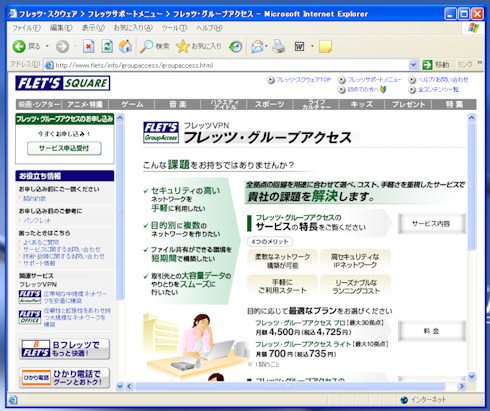The height and width of the screenshot is (411, 490).
Task: Click the main frame scroll-down arrow
Action: tap(471, 376)
